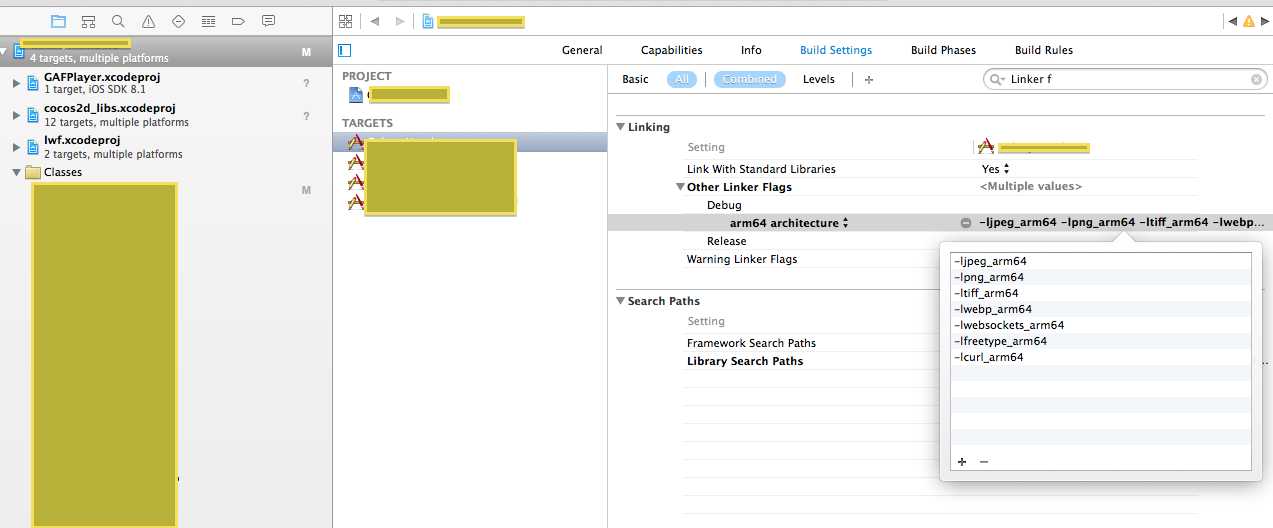The height and width of the screenshot is (528, 1273).
Task: Select the Levels view option
Action: [x=819, y=79]
